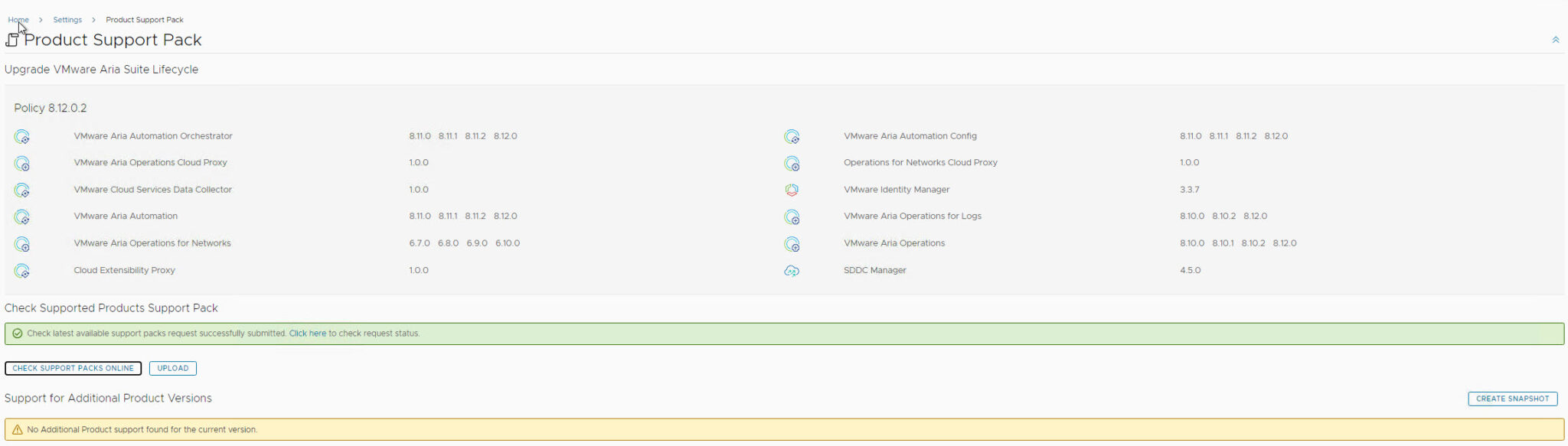The height and width of the screenshot is (446, 1568).
Task: Click the Upgrade VMware Aria Suite Lifecycle heading
Action: coord(101,70)
